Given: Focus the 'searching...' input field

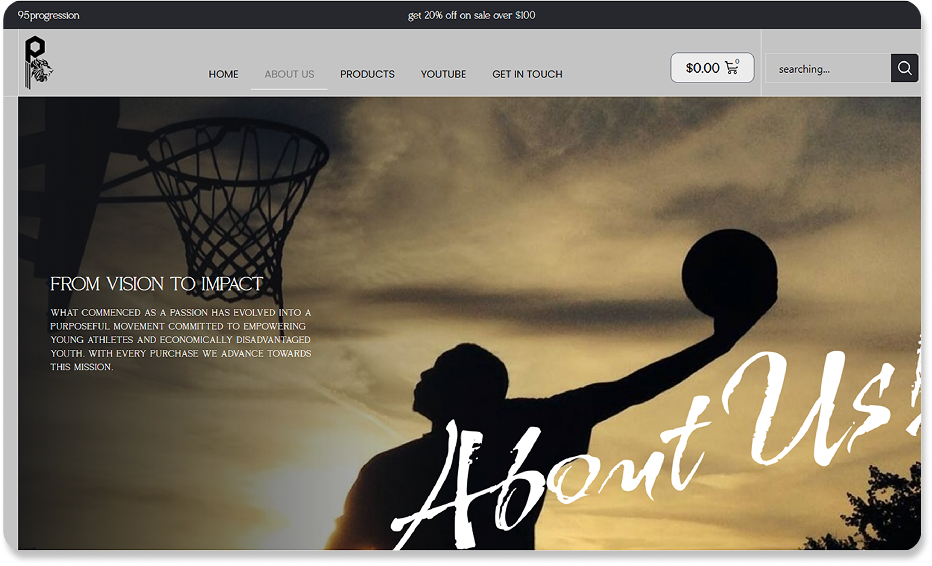Looking at the screenshot, I should point(828,68).
